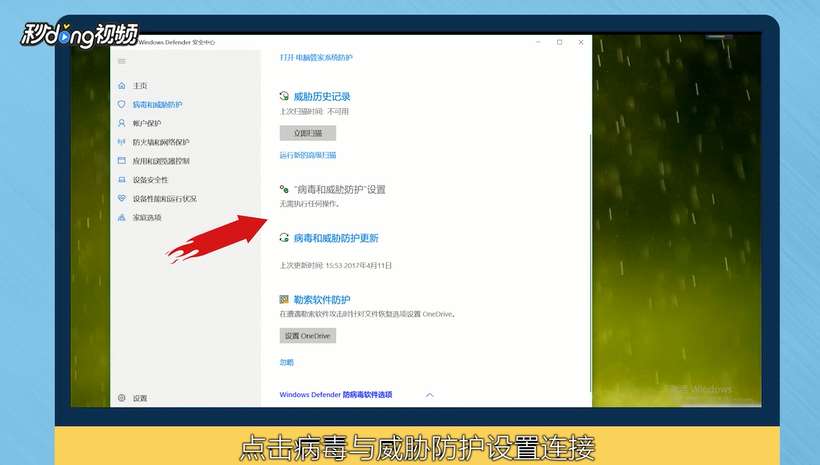Open the hamburger navigation menu
The width and height of the screenshot is (820, 465).
(x=122, y=61)
